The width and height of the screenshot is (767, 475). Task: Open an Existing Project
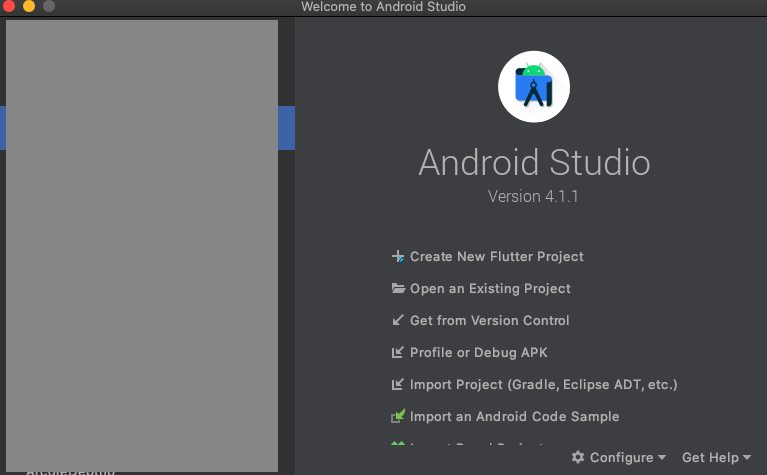490,289
